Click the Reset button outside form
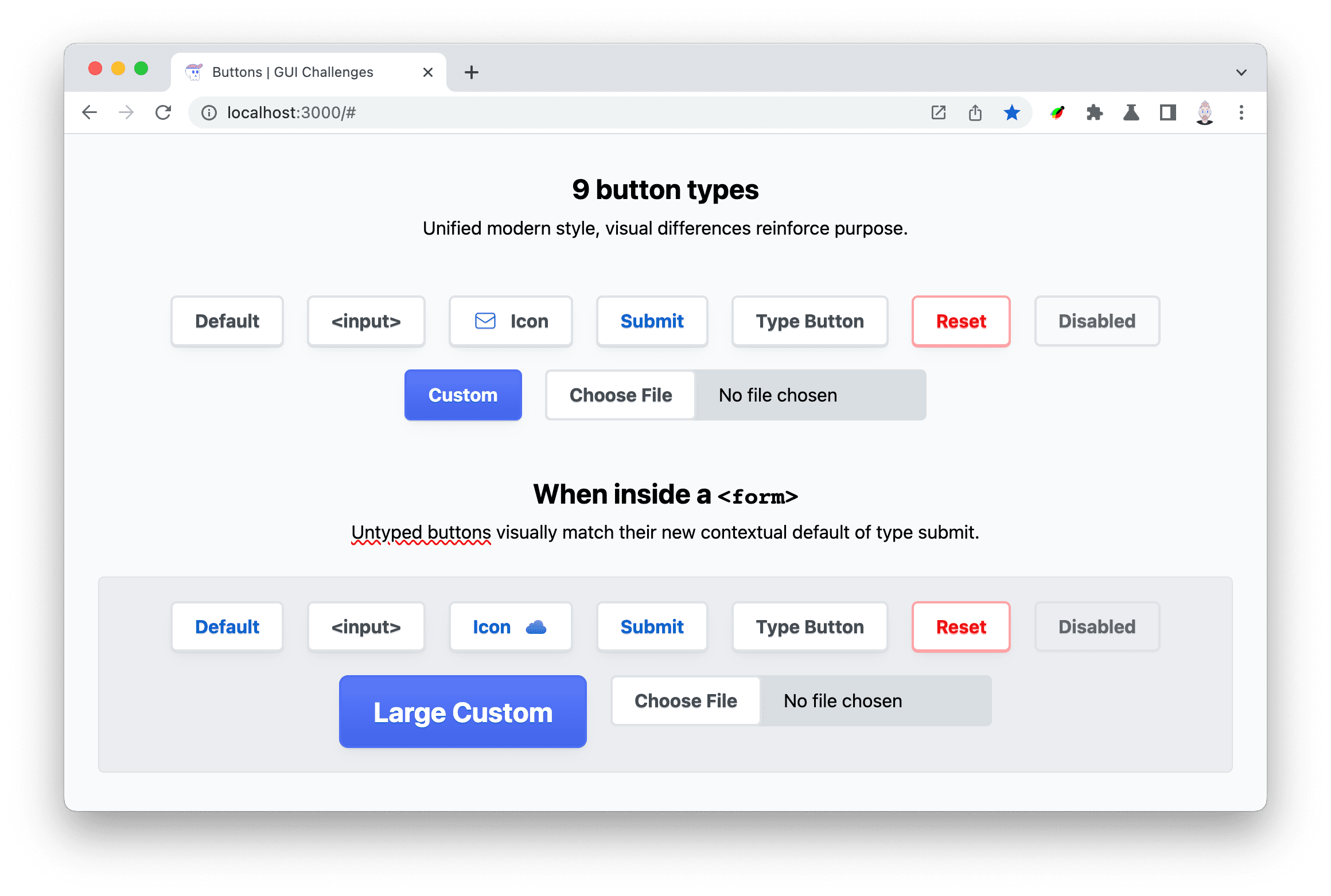 (x=959, y=321)
